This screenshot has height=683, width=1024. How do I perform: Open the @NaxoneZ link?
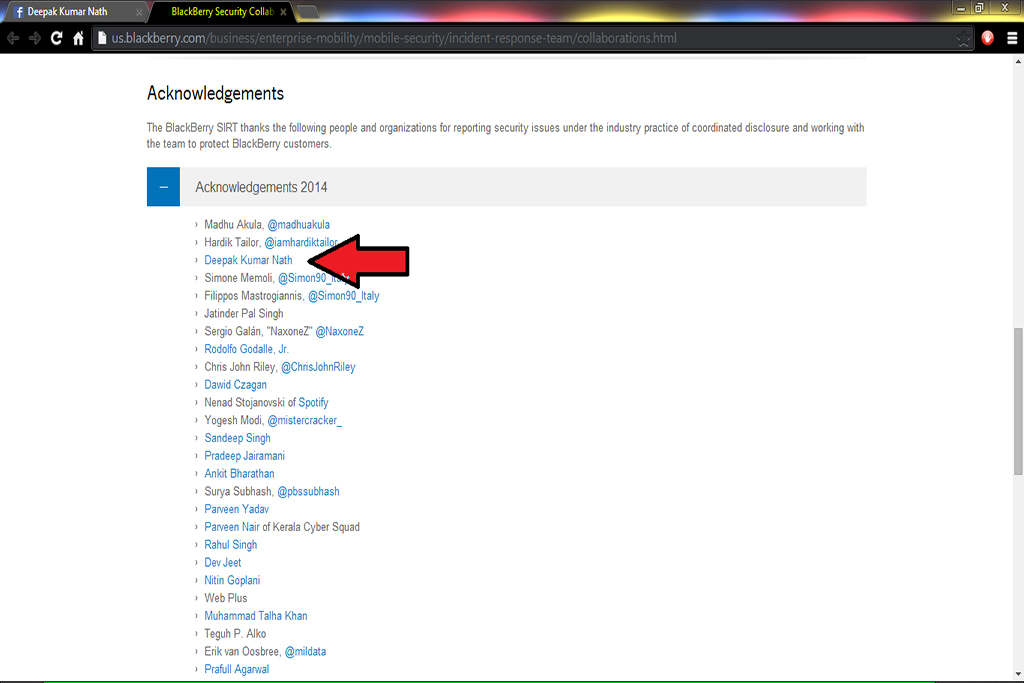pyautogui.click(x=340, y=331)
